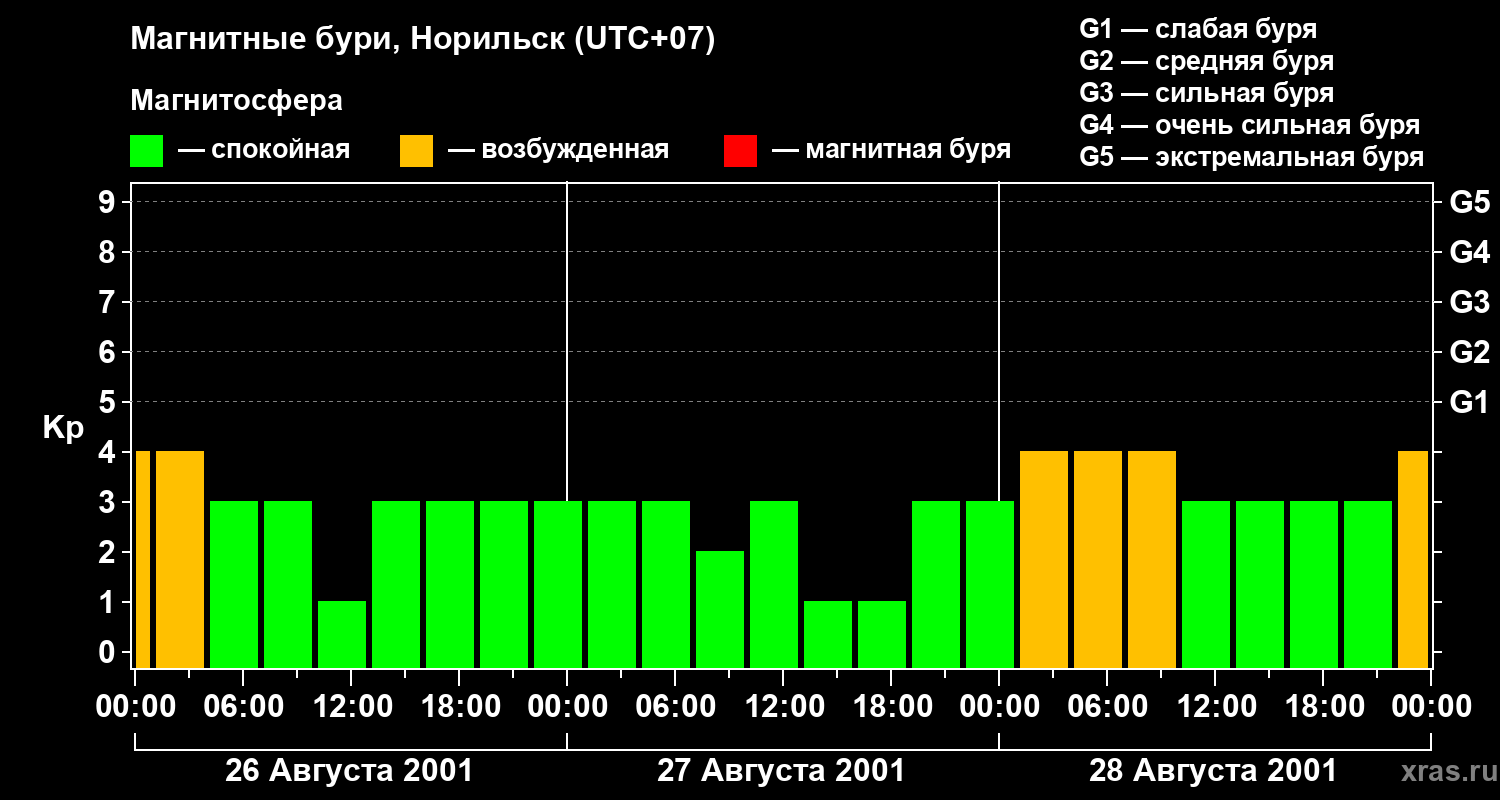Click the '27 Августа 2001' date label
Image resolution: width=1500 pixels, height=800 pixels.
tap(781, 771)
